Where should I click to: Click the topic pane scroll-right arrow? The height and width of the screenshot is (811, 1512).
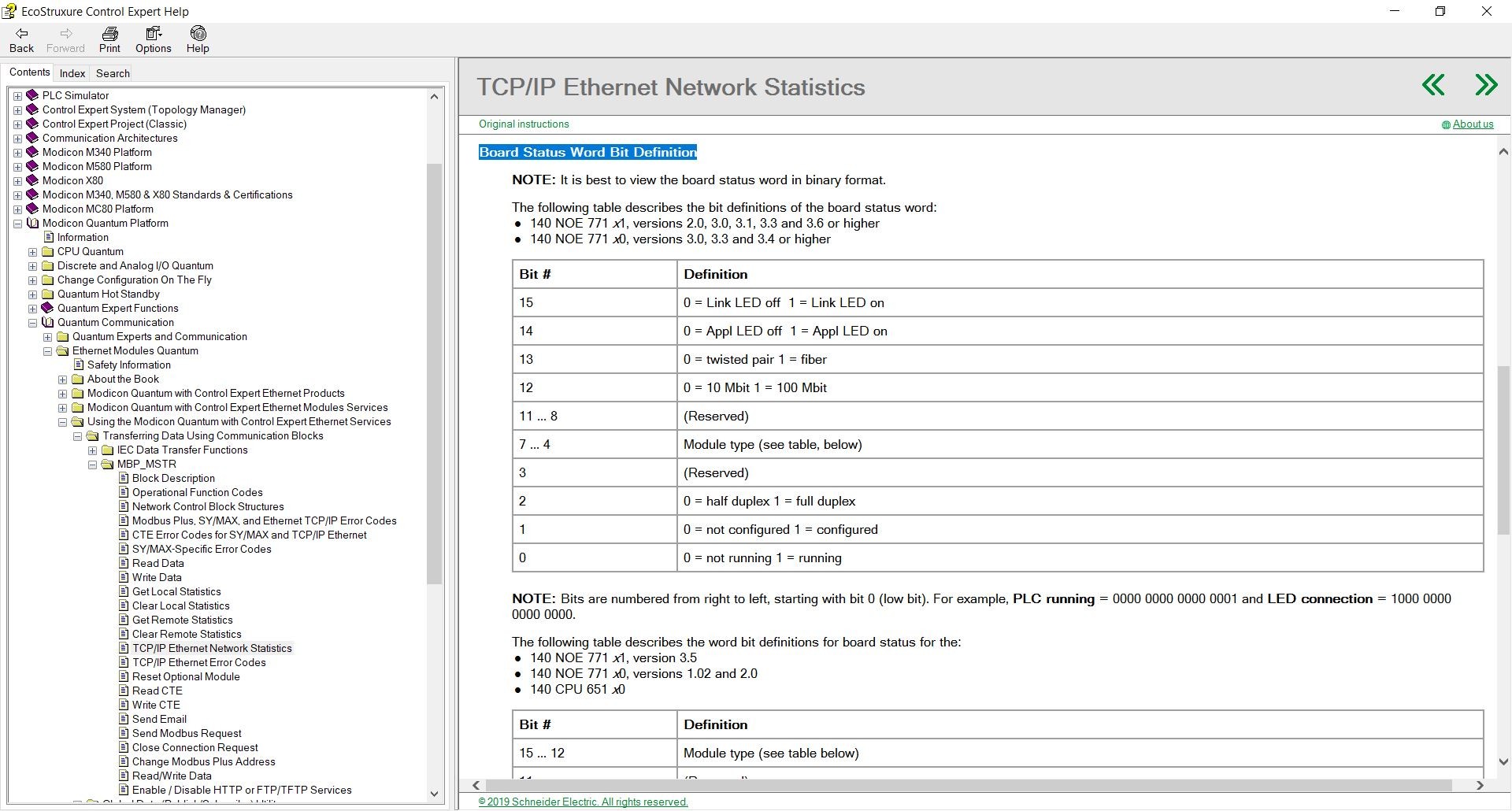(x=1480, y=785)
